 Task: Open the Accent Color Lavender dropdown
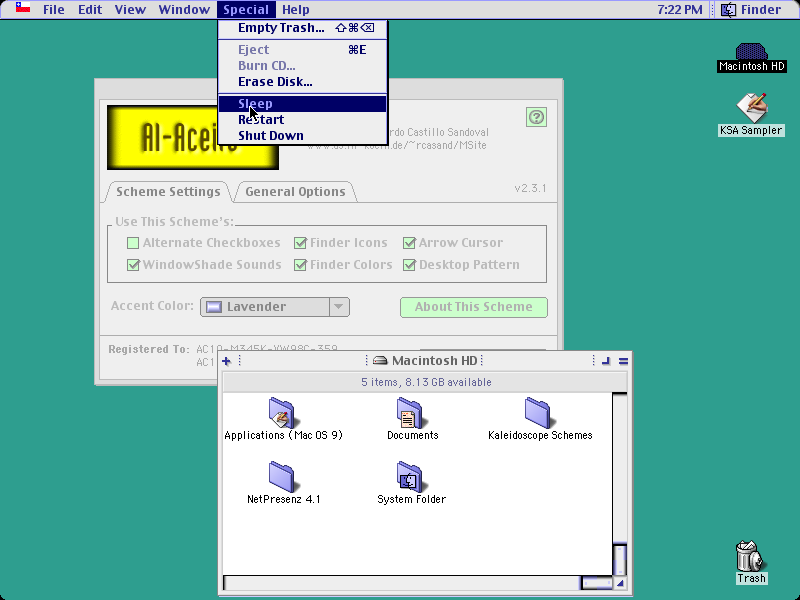coord(275,307)
